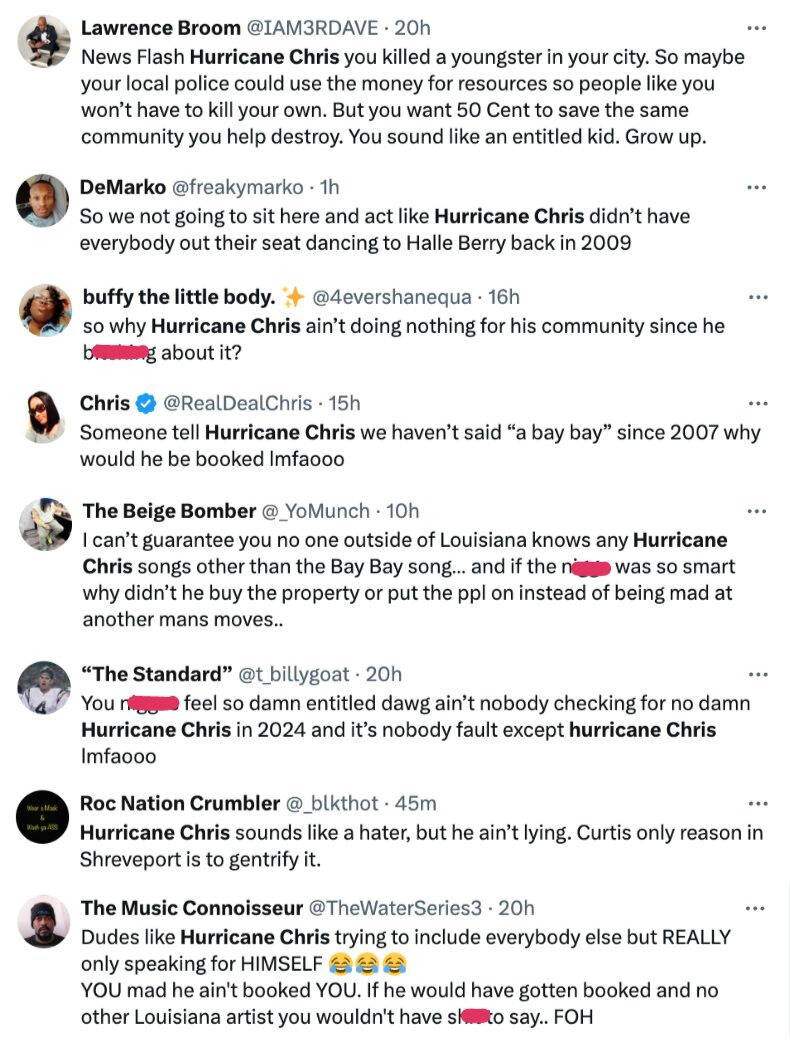Screen dimensions: 790x1050
Task: Open Lawrence Broom's profile picture
Action: click(x=44, y=42)
